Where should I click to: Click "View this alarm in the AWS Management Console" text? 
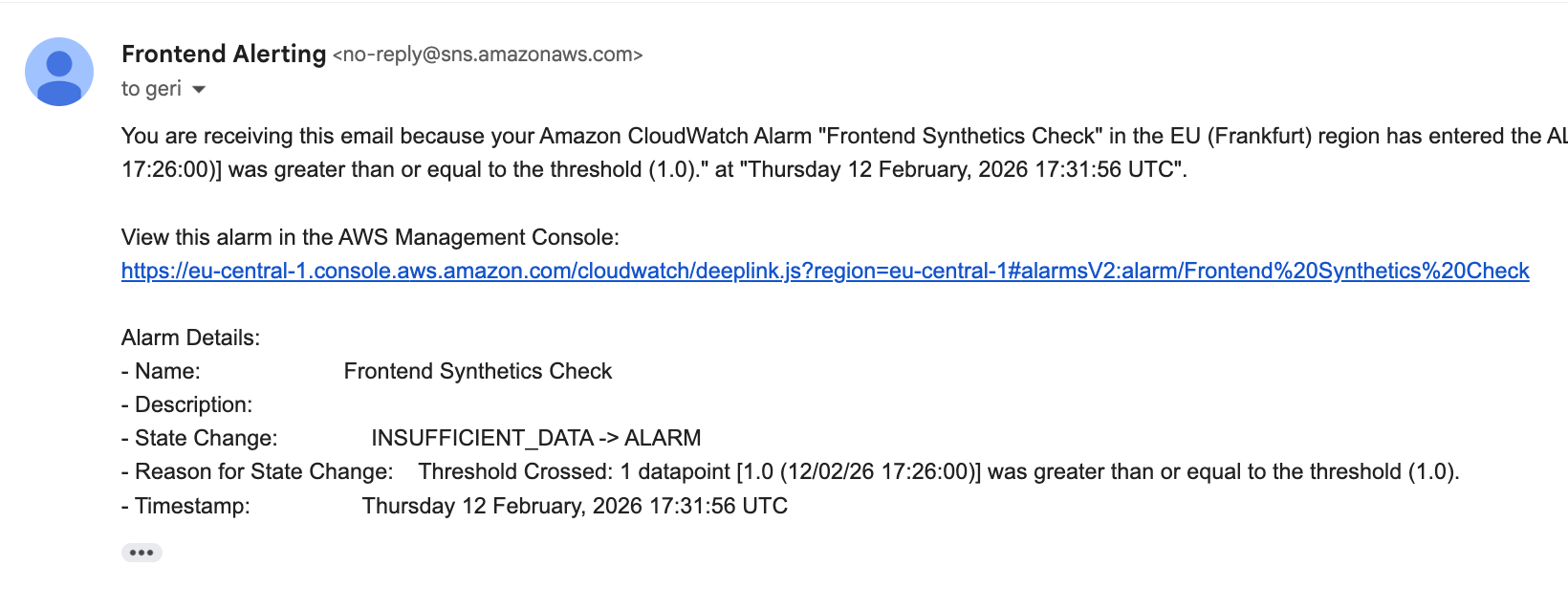(370, 238)
